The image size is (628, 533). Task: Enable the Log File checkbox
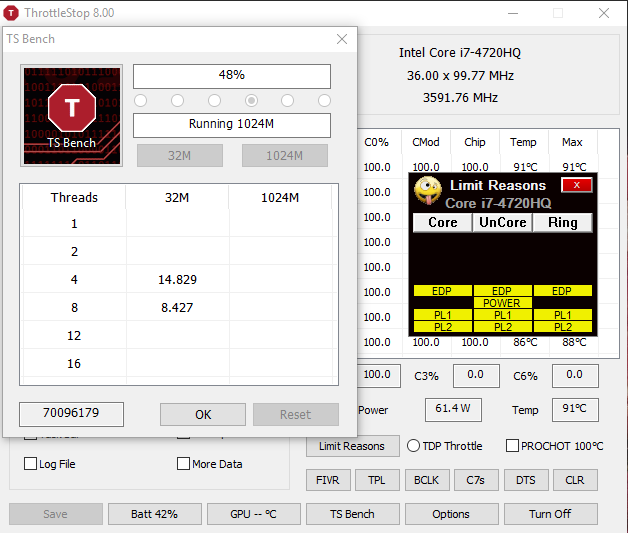(30, 464)
